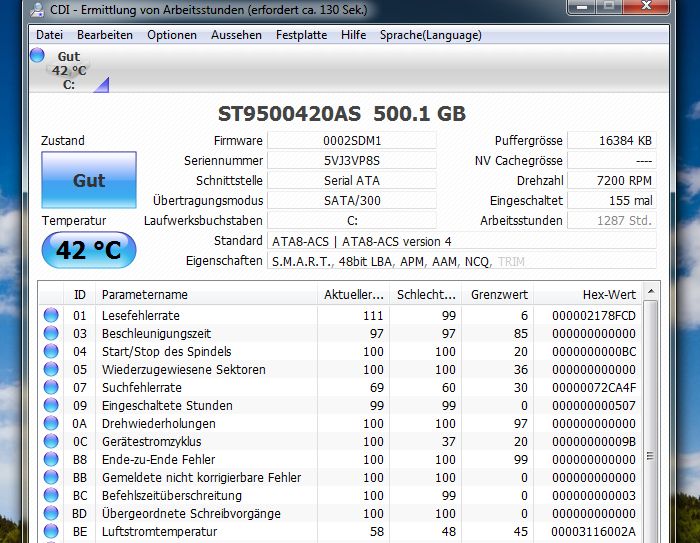
Task: Click the Eigenschaften field with S.M.A.R.T.
Action: (x=462, y=261)
